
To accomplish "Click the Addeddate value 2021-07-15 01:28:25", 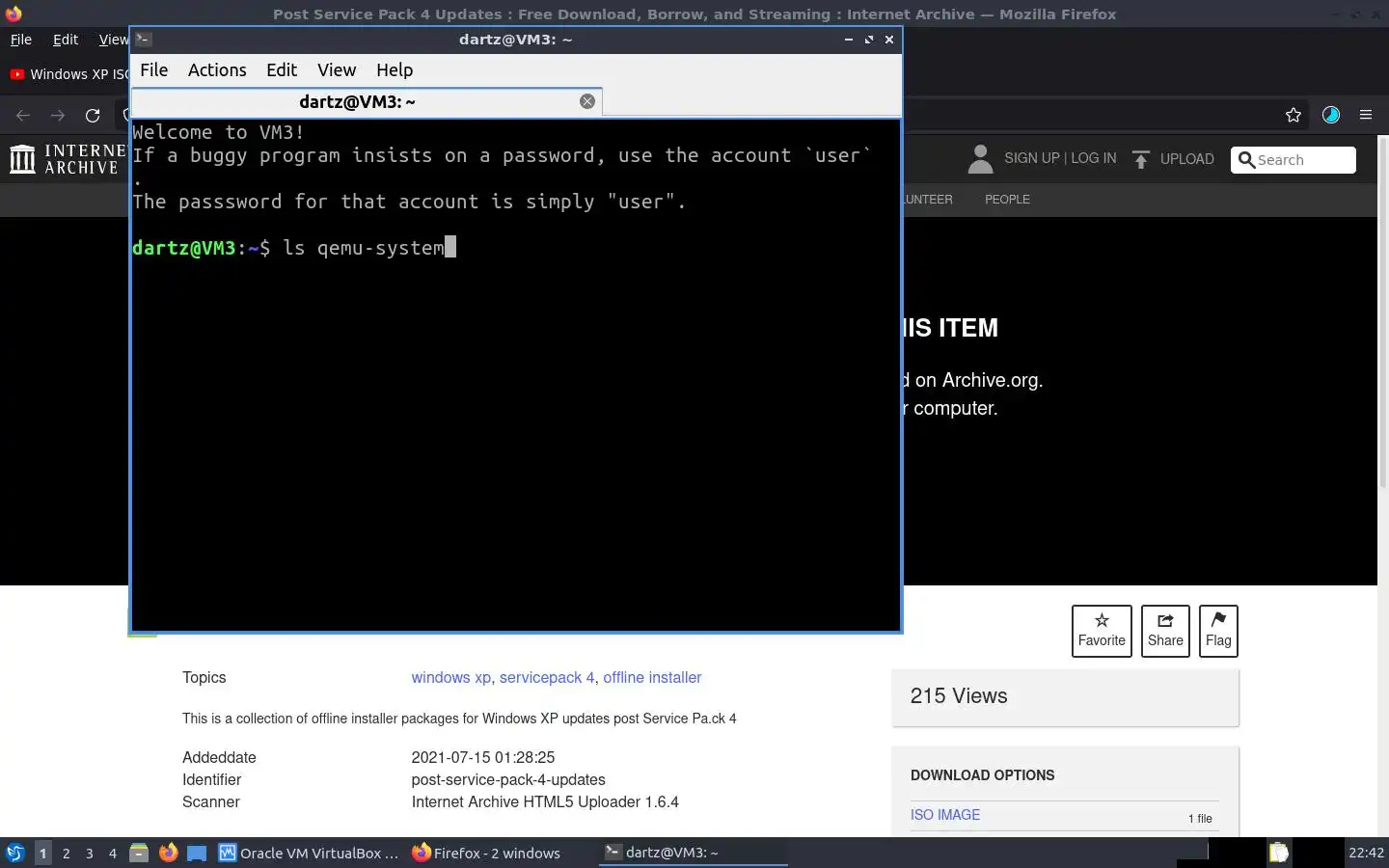I will point(483,757).
